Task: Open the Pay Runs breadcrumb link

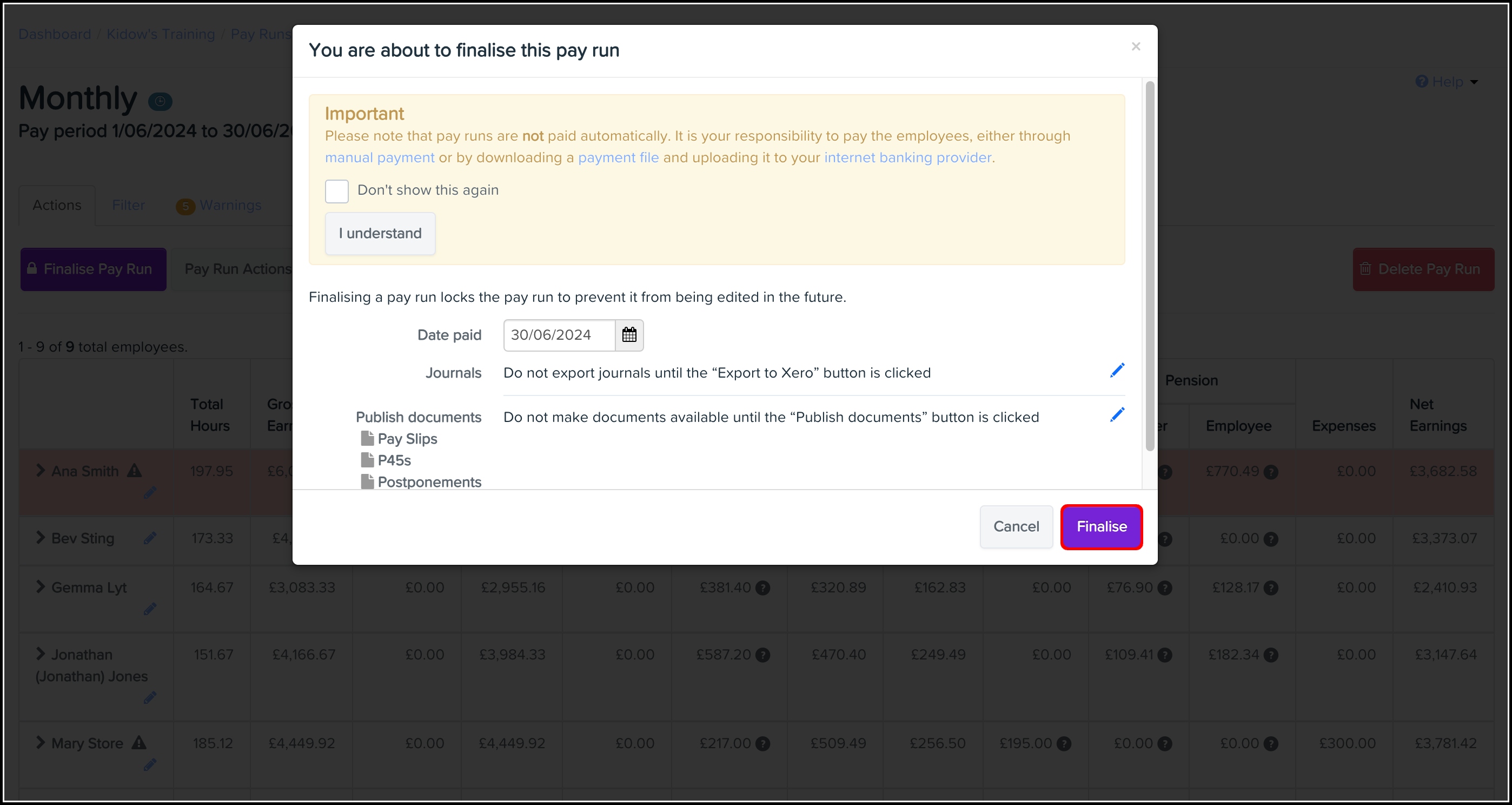Action: (261, 34)
